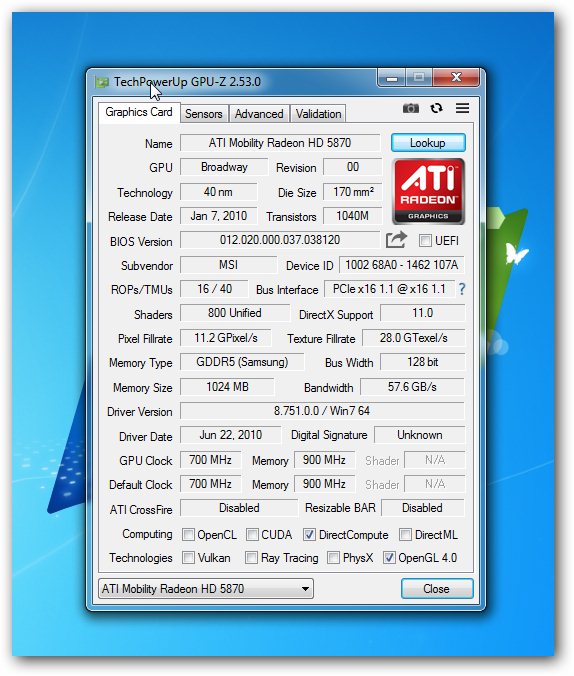Click the Lookup button
The height and width of the screenshot is (676, 574).
coord(428,143)
